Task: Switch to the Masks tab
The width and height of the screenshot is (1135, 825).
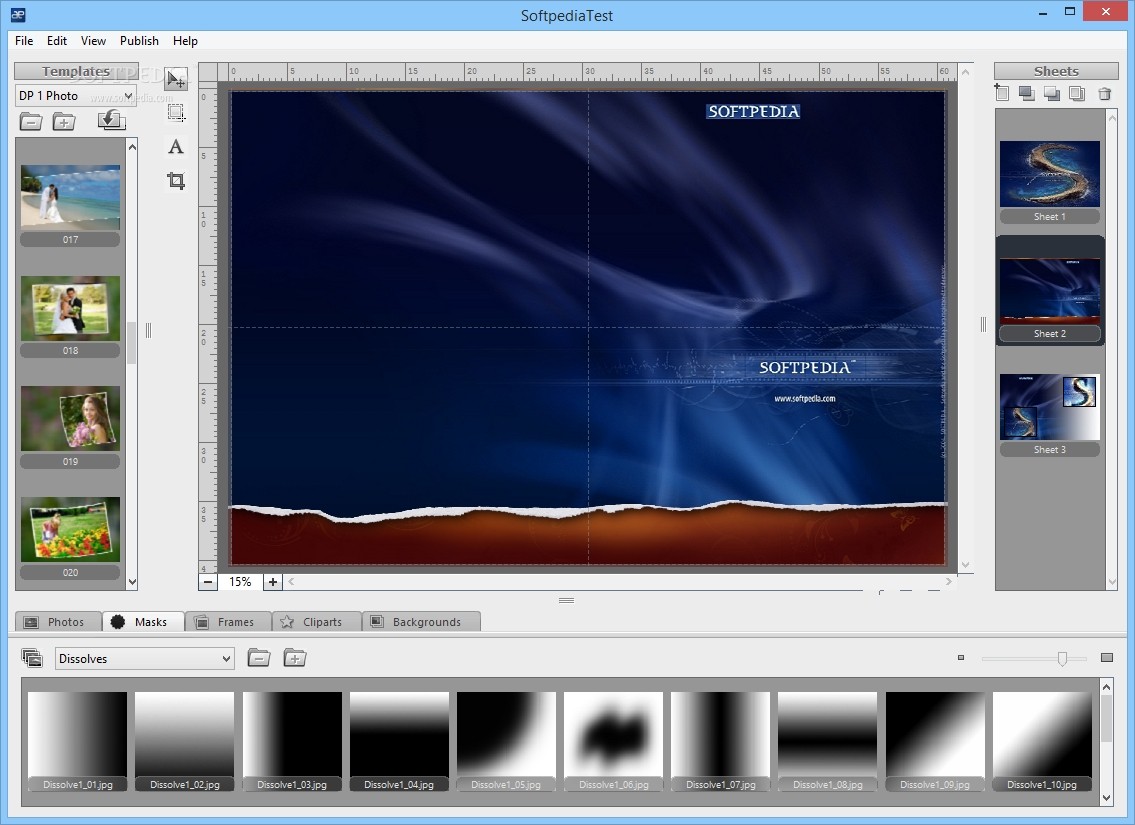Action: pyautogui.click(x=143, y=622)
